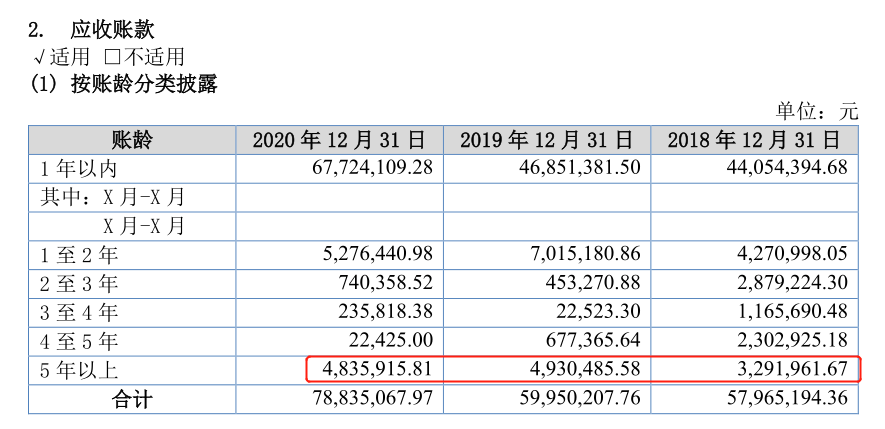
Task: Click the value 4,930,485.58
Action: [585, 369]
